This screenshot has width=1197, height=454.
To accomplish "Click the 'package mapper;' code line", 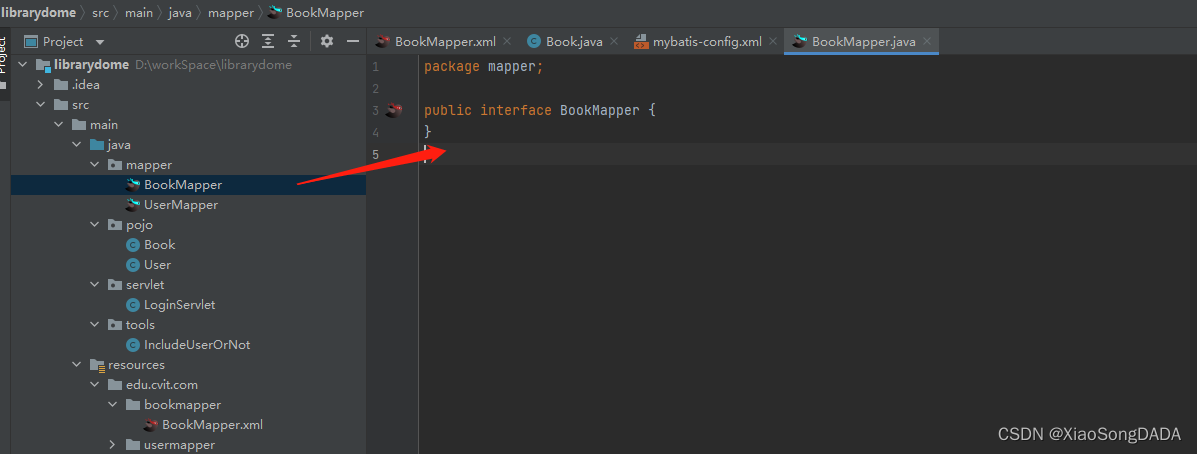I will point(483,66).
